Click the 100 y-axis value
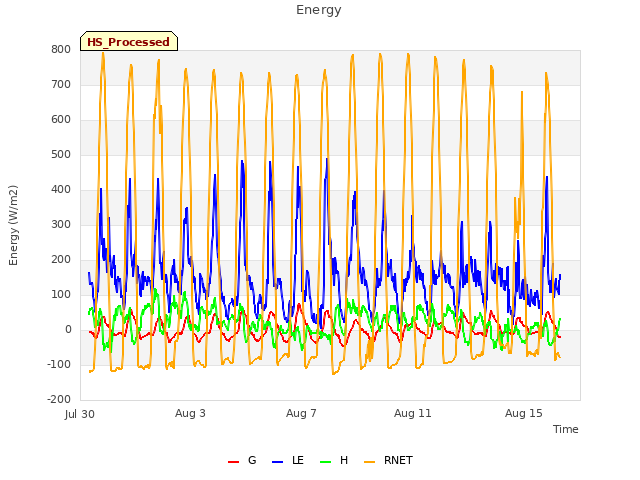Screen dimensions: 640x480 click(61, 295)
